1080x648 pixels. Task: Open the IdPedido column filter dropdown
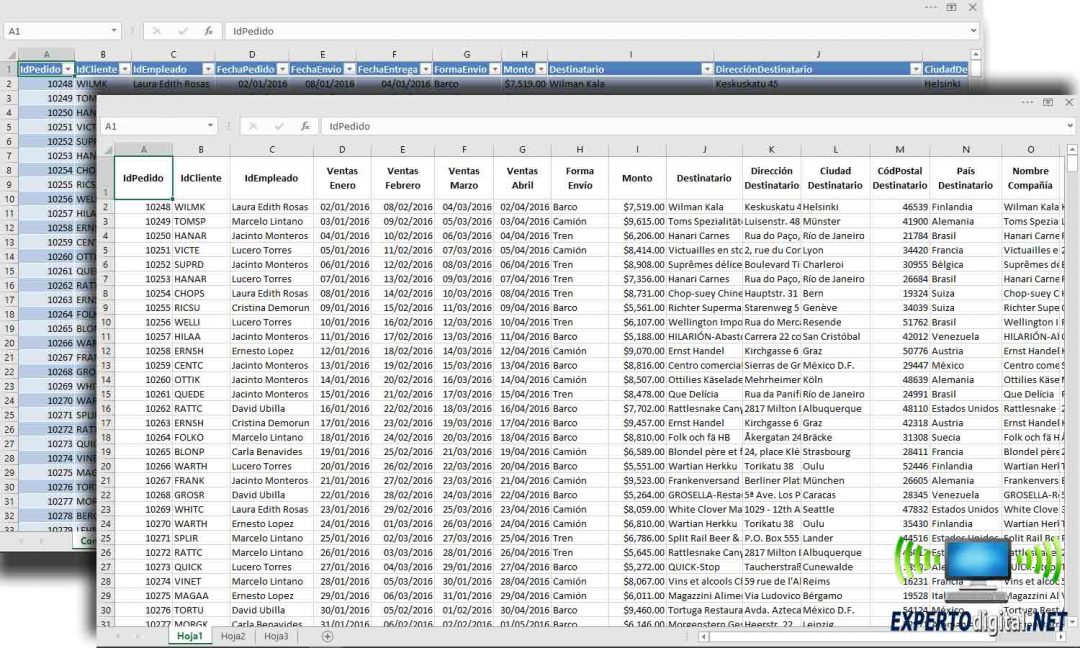[68, 69]
